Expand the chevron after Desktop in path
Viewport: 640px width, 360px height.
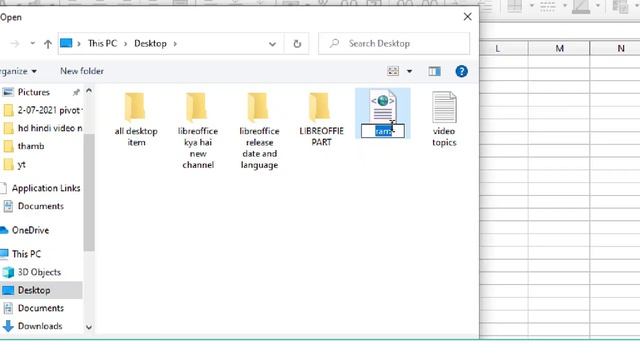175,43
